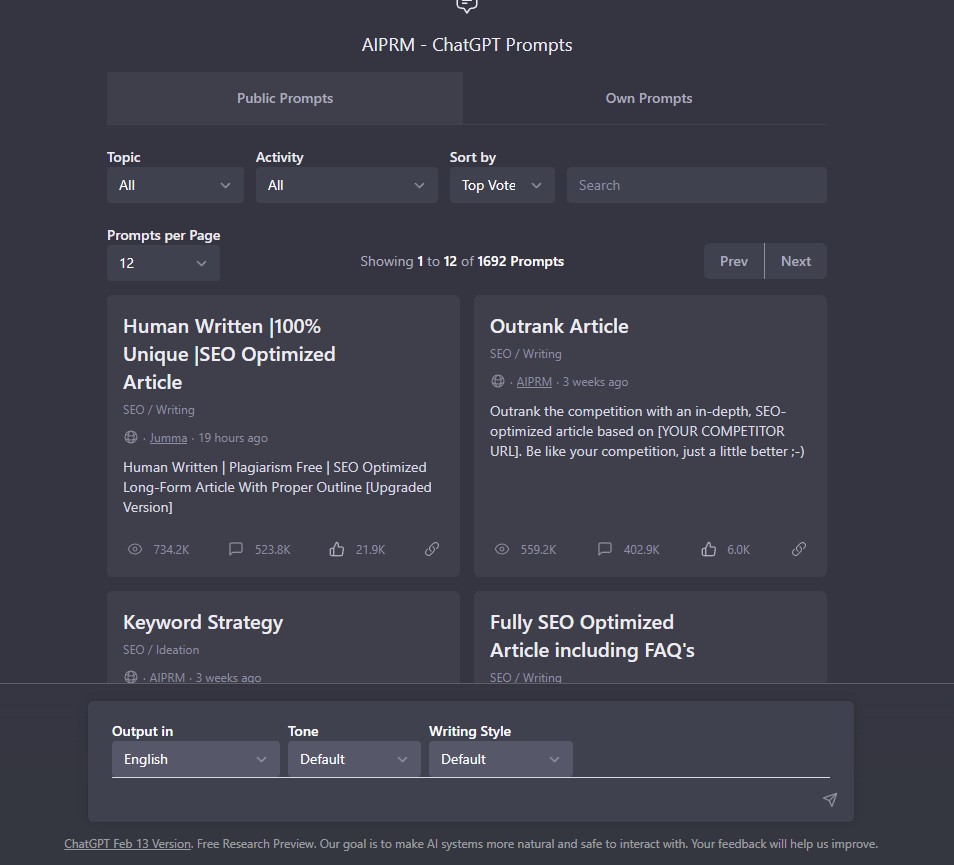Open the Keyword Strategy prompt title
This screenshot has height=865, width=954.
tap(203, 622)
